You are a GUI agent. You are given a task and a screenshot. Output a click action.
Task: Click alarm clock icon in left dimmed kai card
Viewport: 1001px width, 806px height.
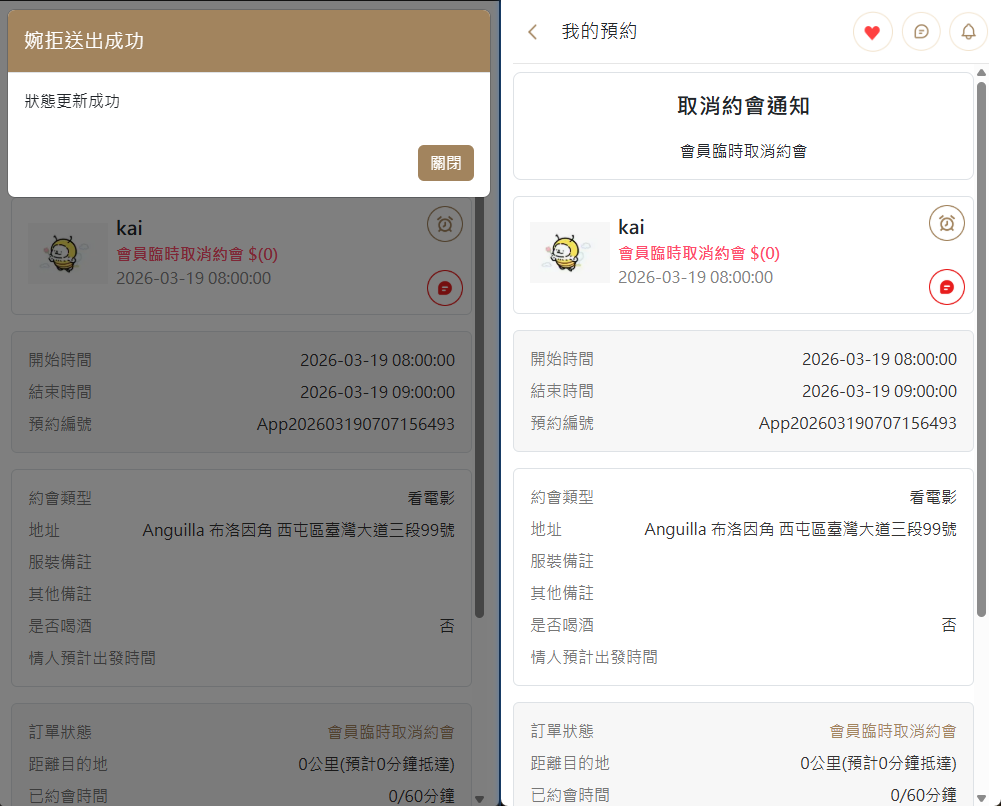tap(445, 224)
